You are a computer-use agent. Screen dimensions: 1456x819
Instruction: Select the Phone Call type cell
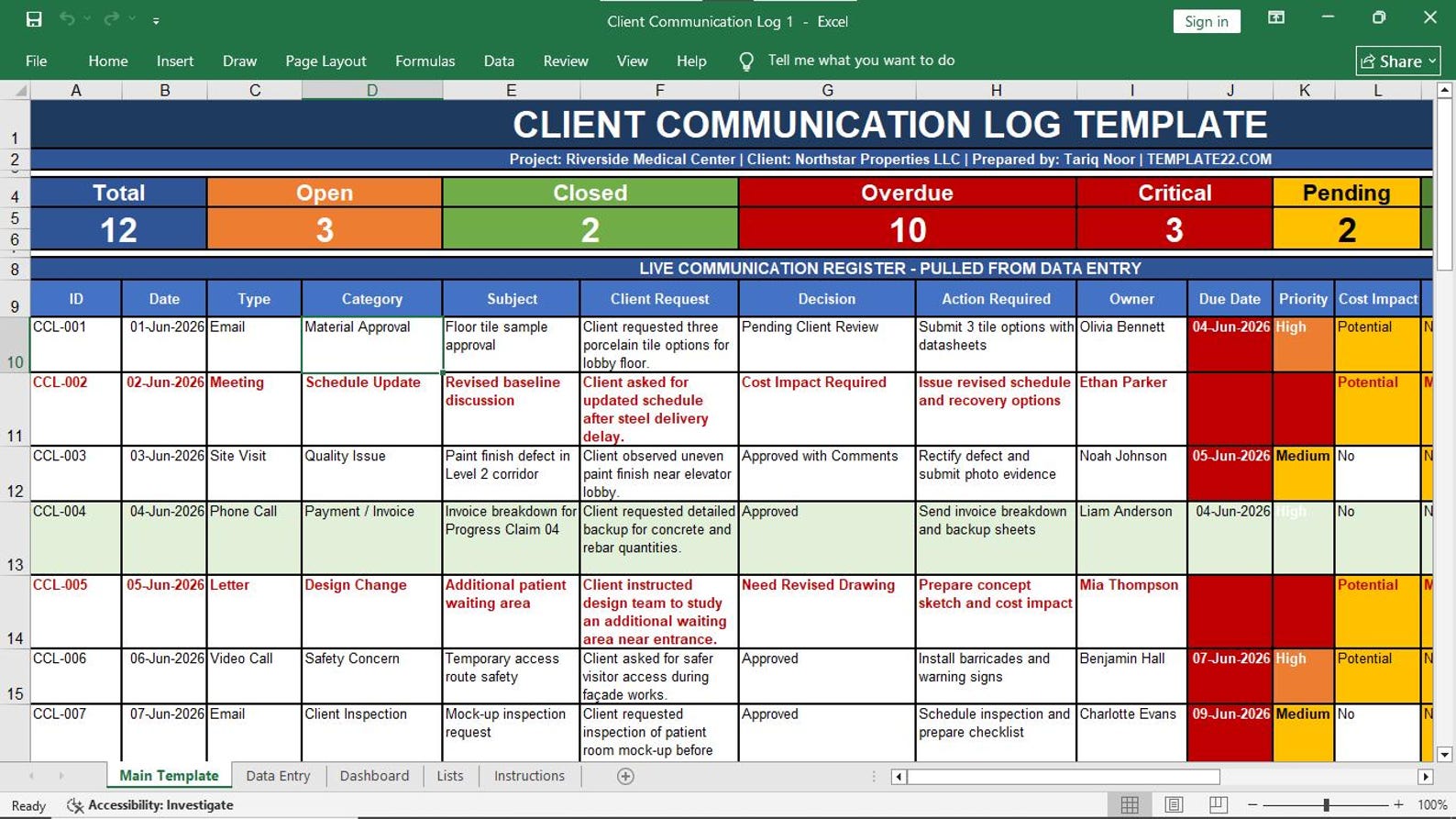(x=254, y=538)
